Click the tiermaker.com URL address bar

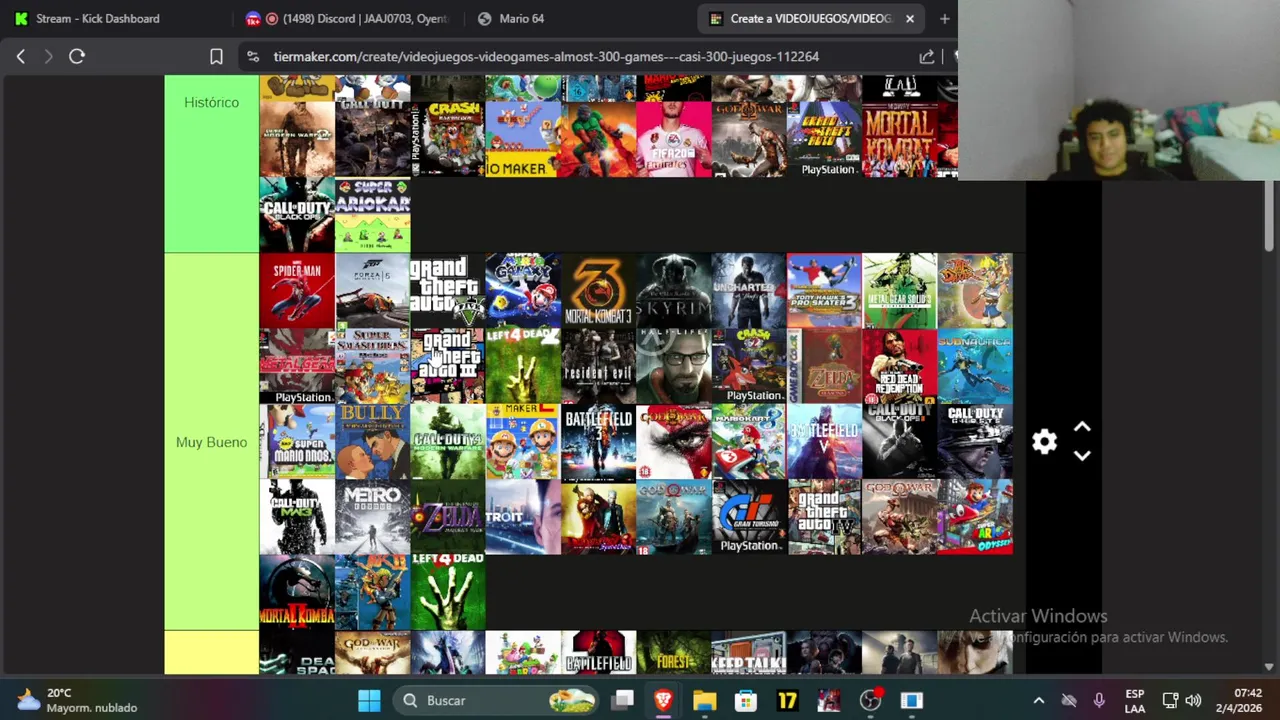coord(546,57)
